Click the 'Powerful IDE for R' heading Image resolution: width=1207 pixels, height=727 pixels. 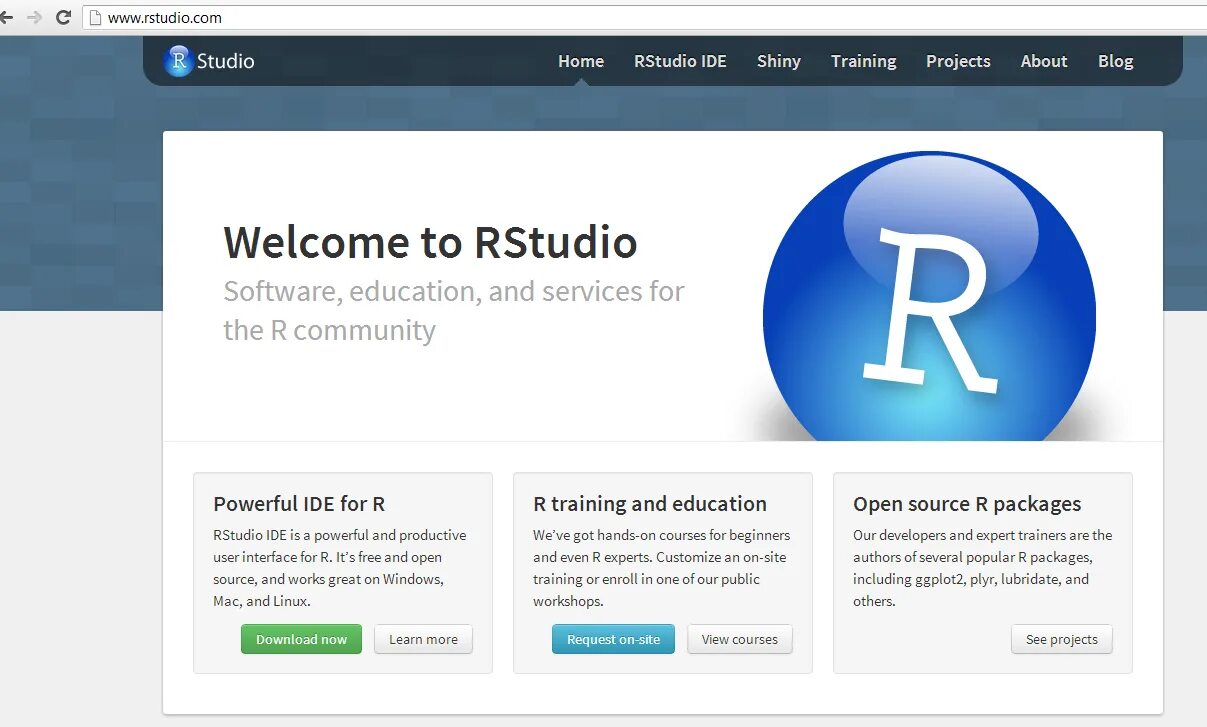point(299,504)
